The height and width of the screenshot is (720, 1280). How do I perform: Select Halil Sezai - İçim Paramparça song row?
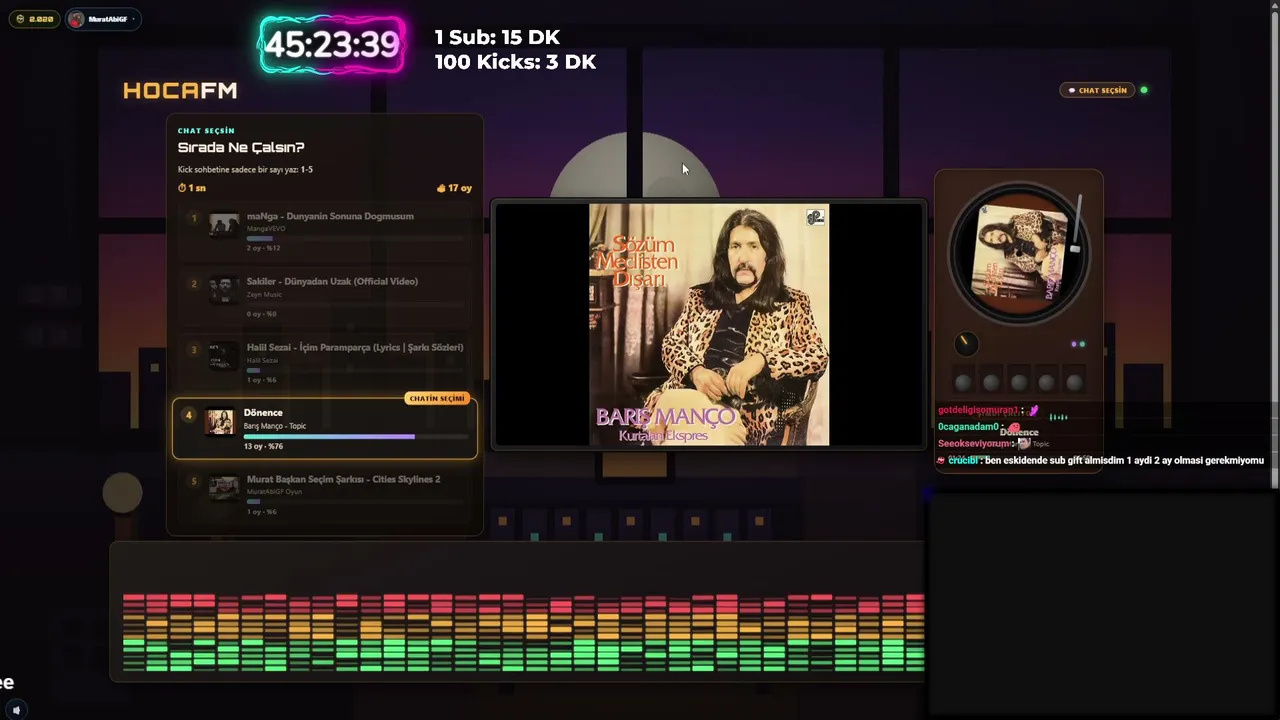325,363
